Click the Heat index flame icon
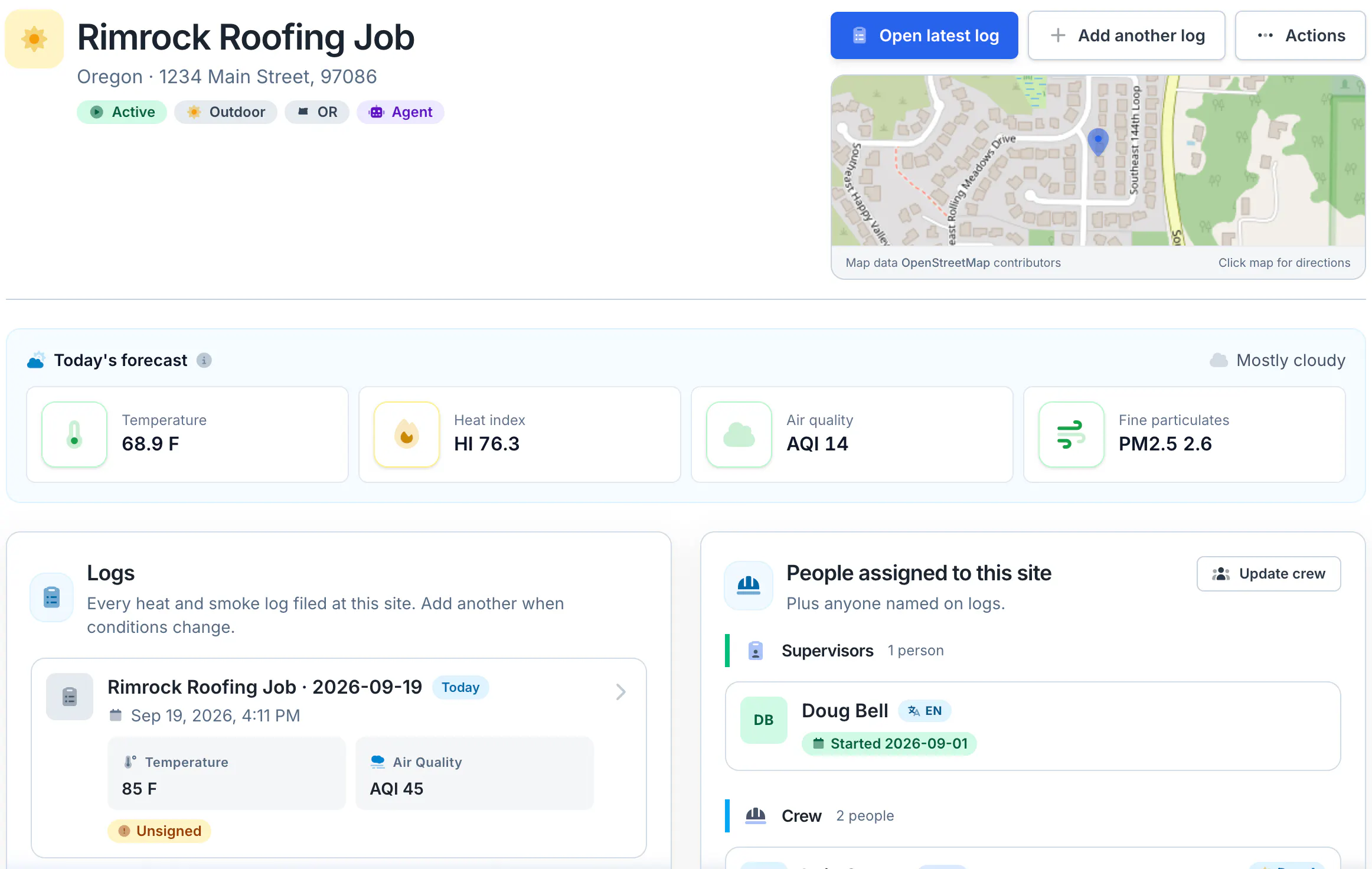Viewport: 1372px width, 869px height. coord(407,434)
